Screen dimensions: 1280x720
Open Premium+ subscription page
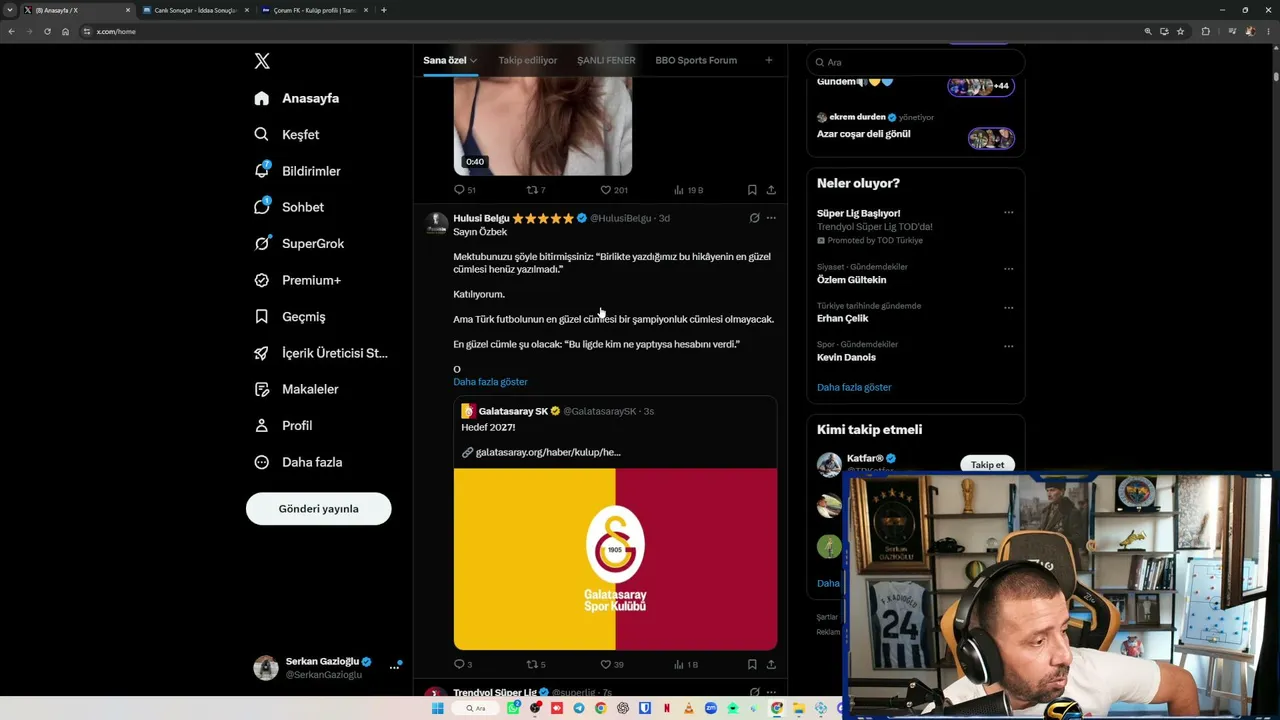coord(297,280)
